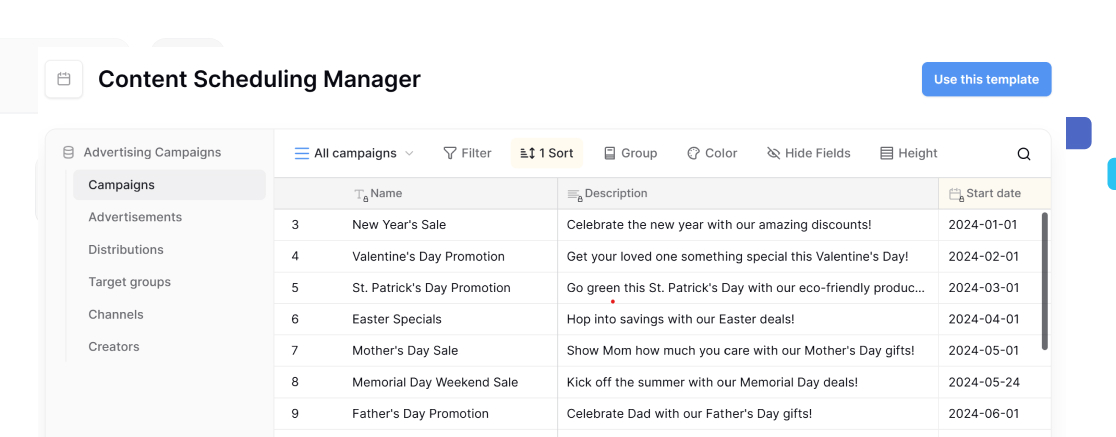This screenshot has width=1116, height=437.
Task: Click the Use this template button
Action: pyautogui.click(x=986, y=79)
